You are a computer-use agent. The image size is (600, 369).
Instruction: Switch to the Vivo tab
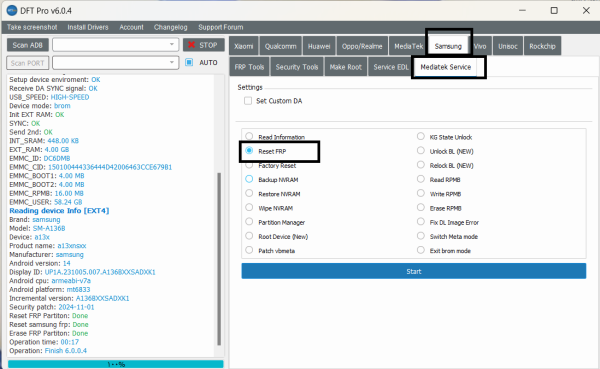(x=481, y=46)
